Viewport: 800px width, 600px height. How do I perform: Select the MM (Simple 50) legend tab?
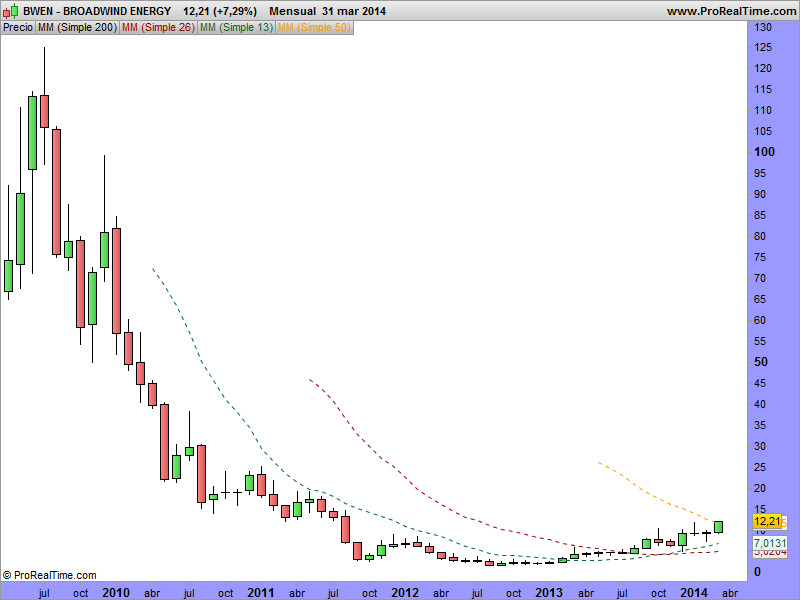click(x=314, y=28)
